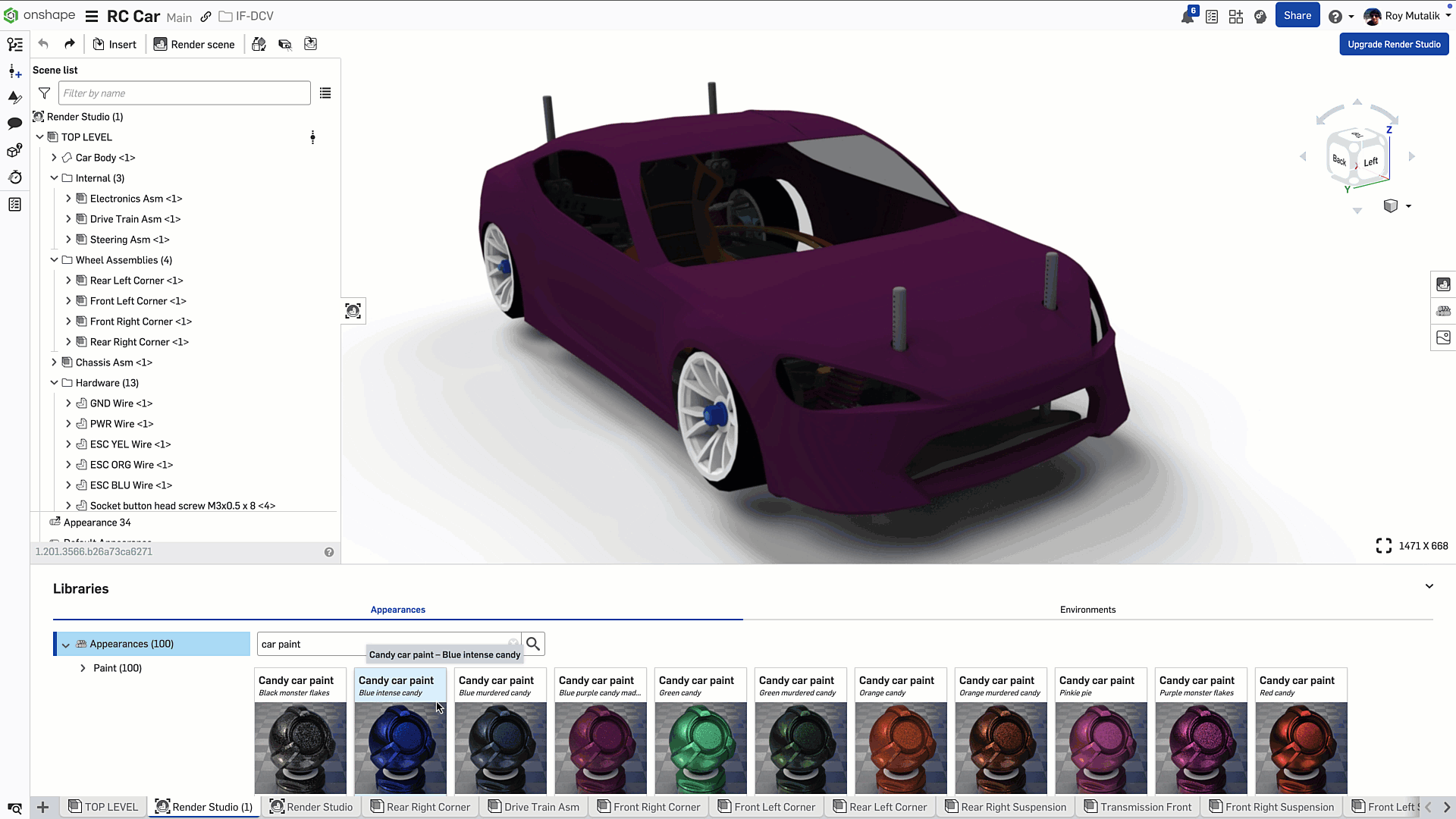This screenshot has width=1456, height=819.
Task: Click Upgrade Render Studio button
Action: (1394, 44)
